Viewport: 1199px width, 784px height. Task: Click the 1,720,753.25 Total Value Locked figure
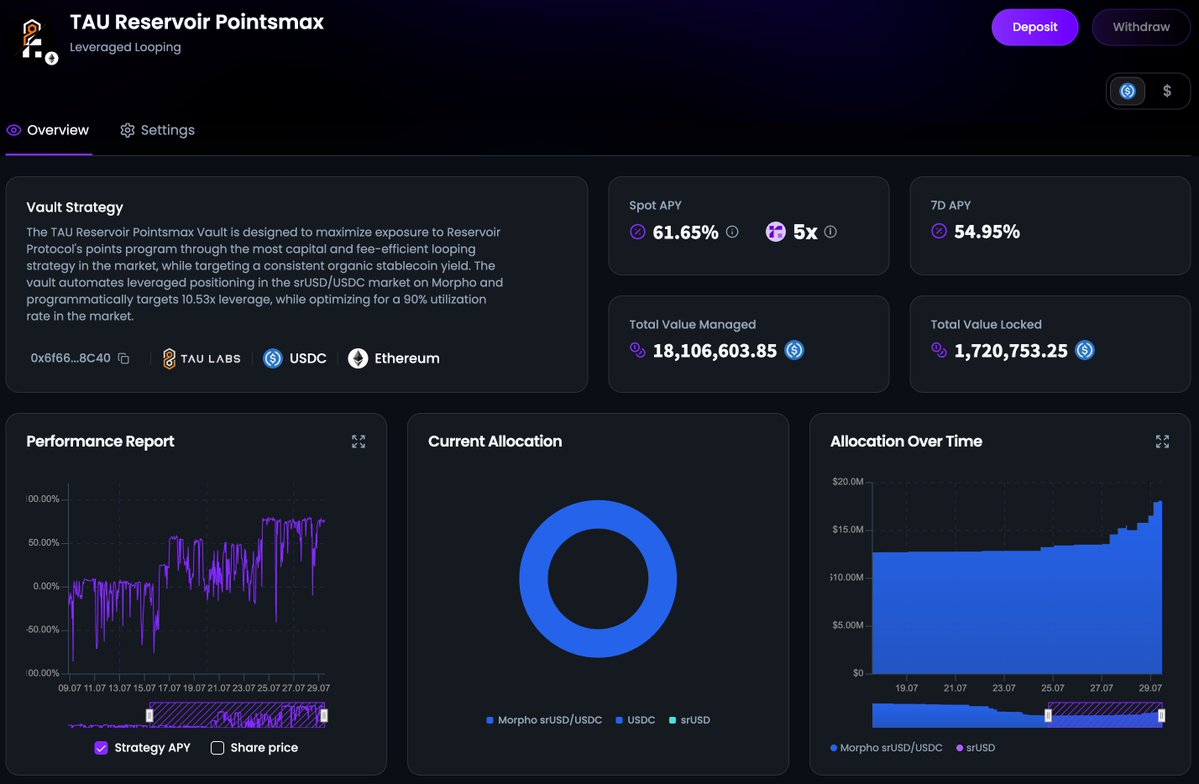(x=1010, y=350)
